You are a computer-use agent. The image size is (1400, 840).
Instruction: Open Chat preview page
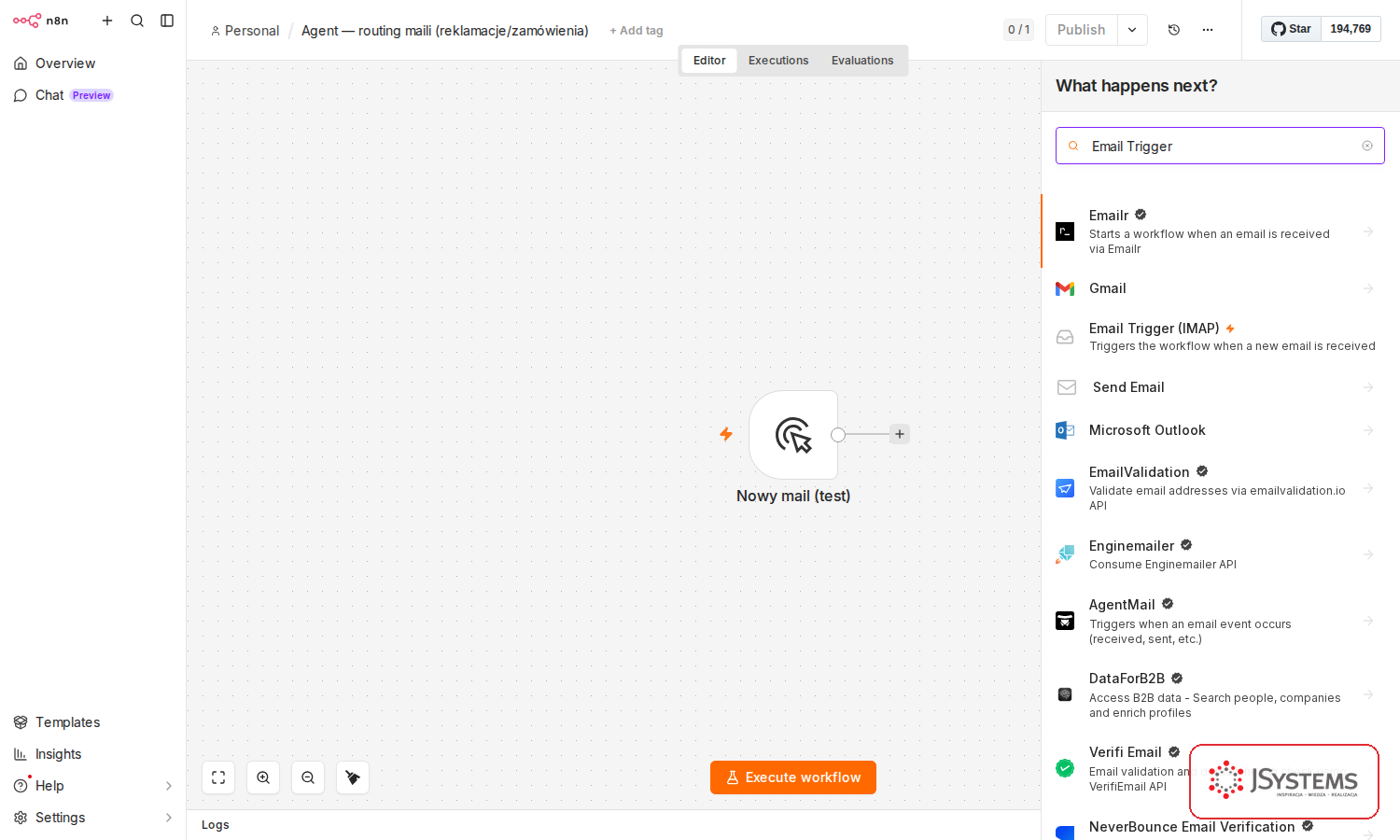pos(92,95)
